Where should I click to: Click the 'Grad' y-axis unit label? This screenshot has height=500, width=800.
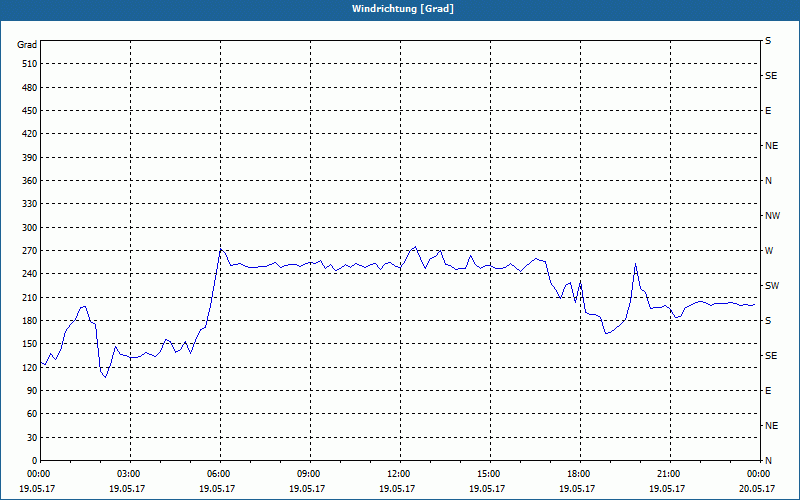[27, 45]
